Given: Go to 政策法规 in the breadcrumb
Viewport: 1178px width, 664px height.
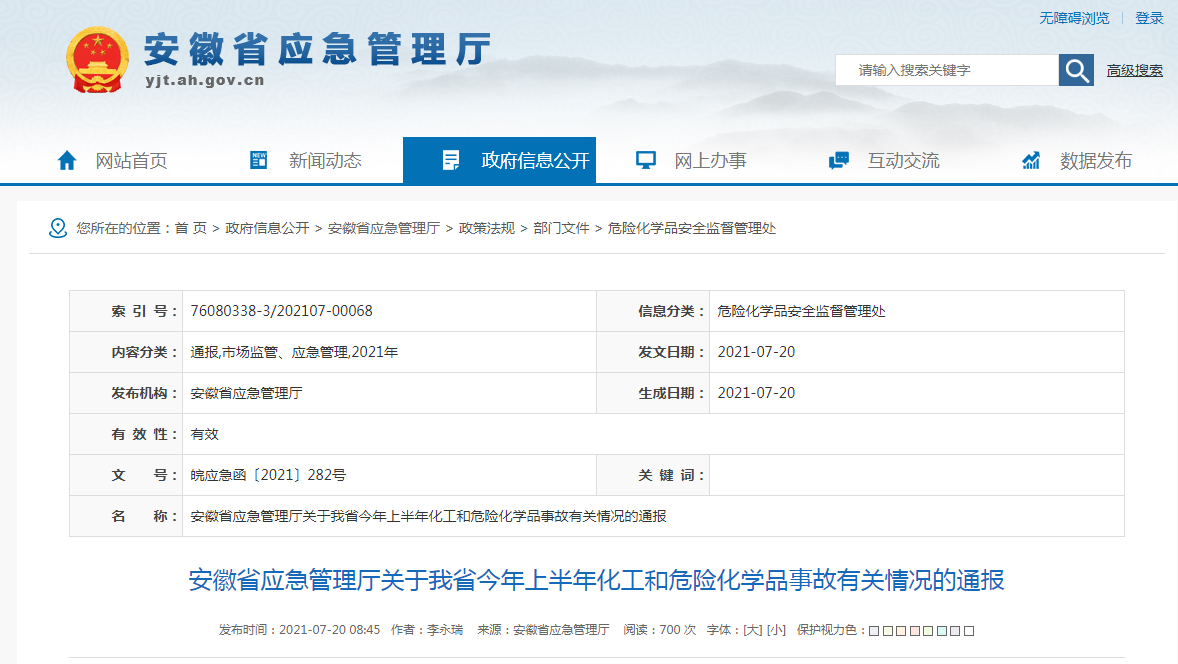Looking at the screenshot, I should click(x=487, y=228).
